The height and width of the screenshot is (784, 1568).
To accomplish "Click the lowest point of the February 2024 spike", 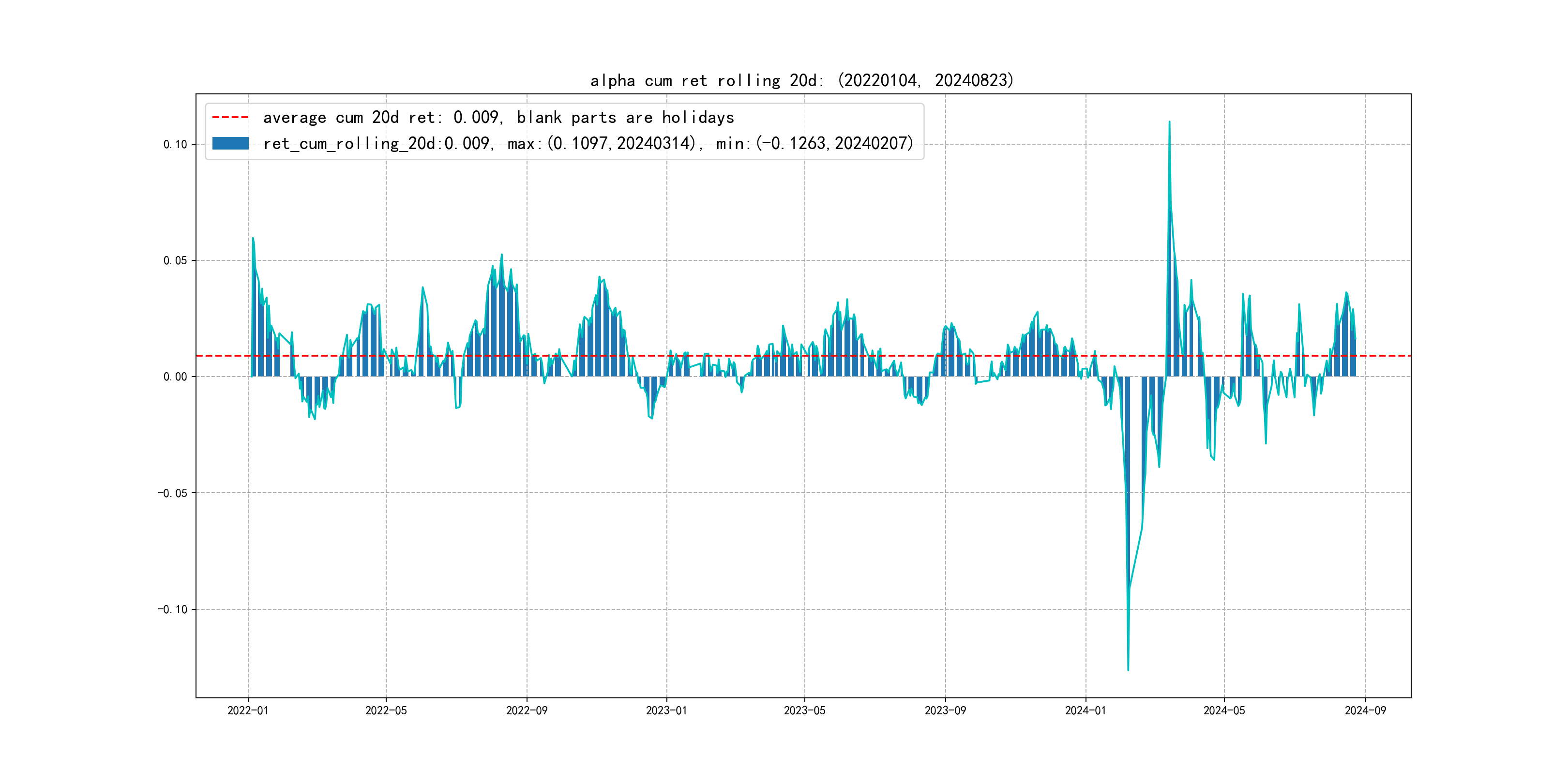I will (x=1128, y=670).
